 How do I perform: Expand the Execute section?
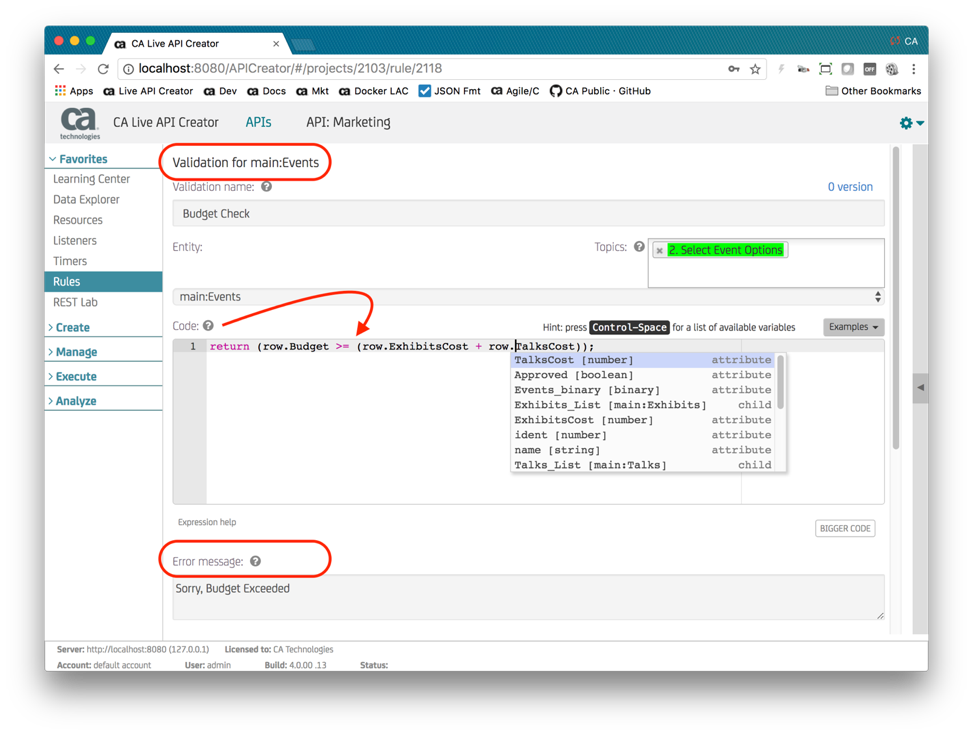point(73,376)
